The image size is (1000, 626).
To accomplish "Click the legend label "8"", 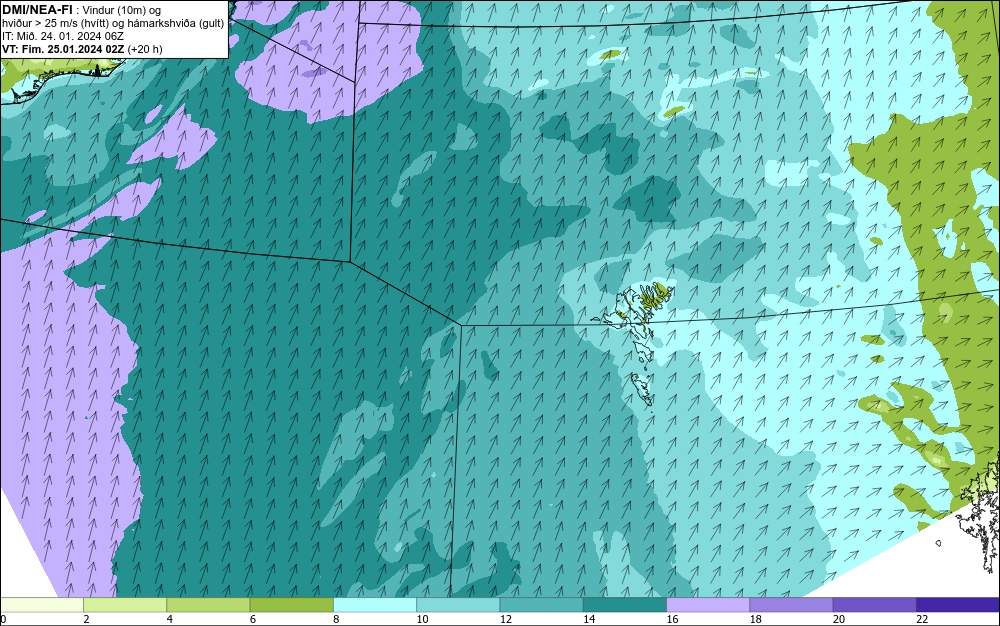I will 336,619.
